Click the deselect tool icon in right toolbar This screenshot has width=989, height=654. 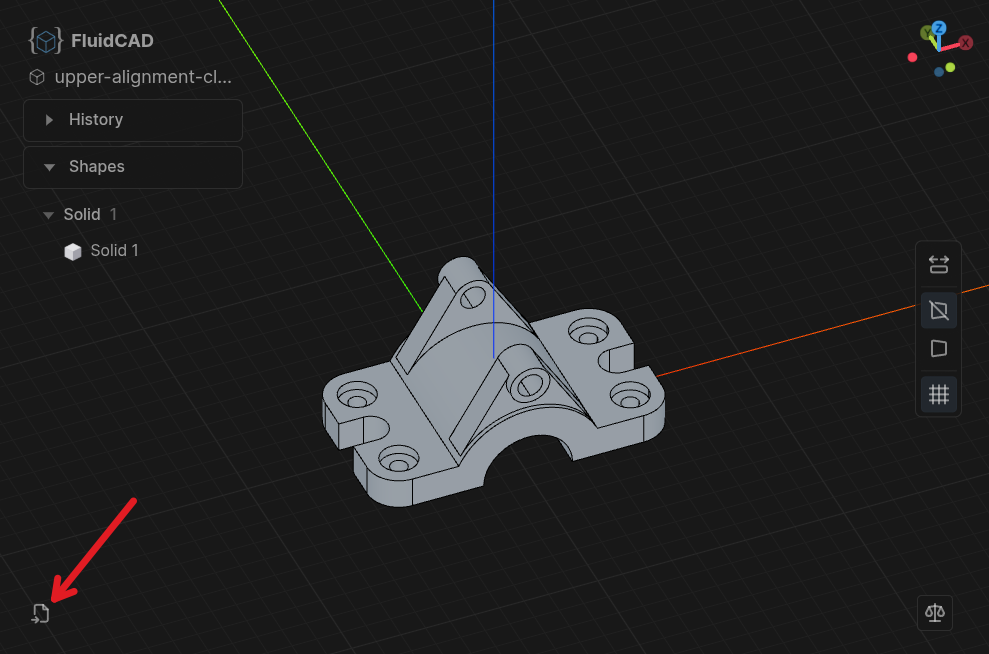tap(938, 309)
